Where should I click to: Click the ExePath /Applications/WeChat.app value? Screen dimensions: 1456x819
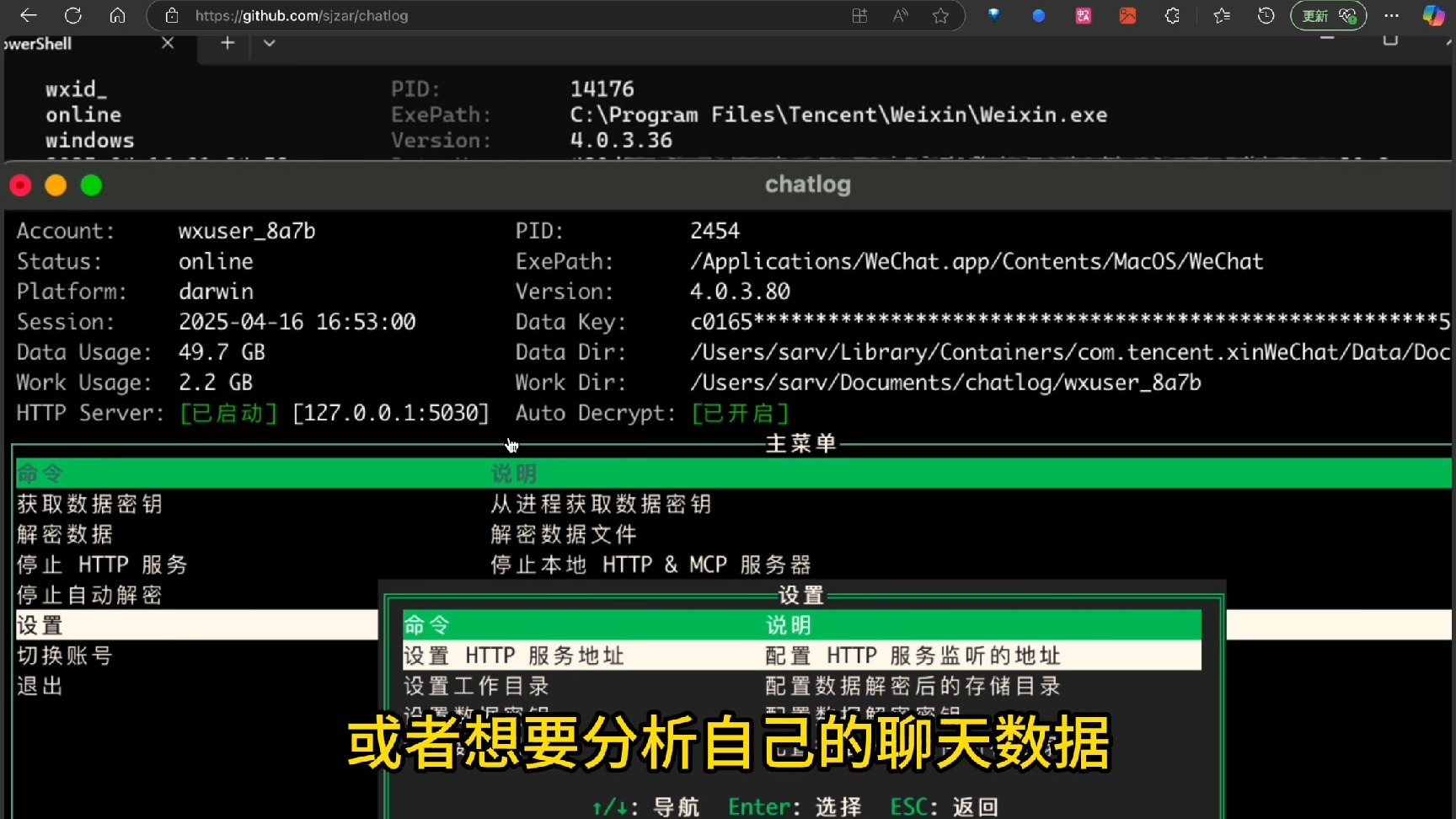(977, 261)
